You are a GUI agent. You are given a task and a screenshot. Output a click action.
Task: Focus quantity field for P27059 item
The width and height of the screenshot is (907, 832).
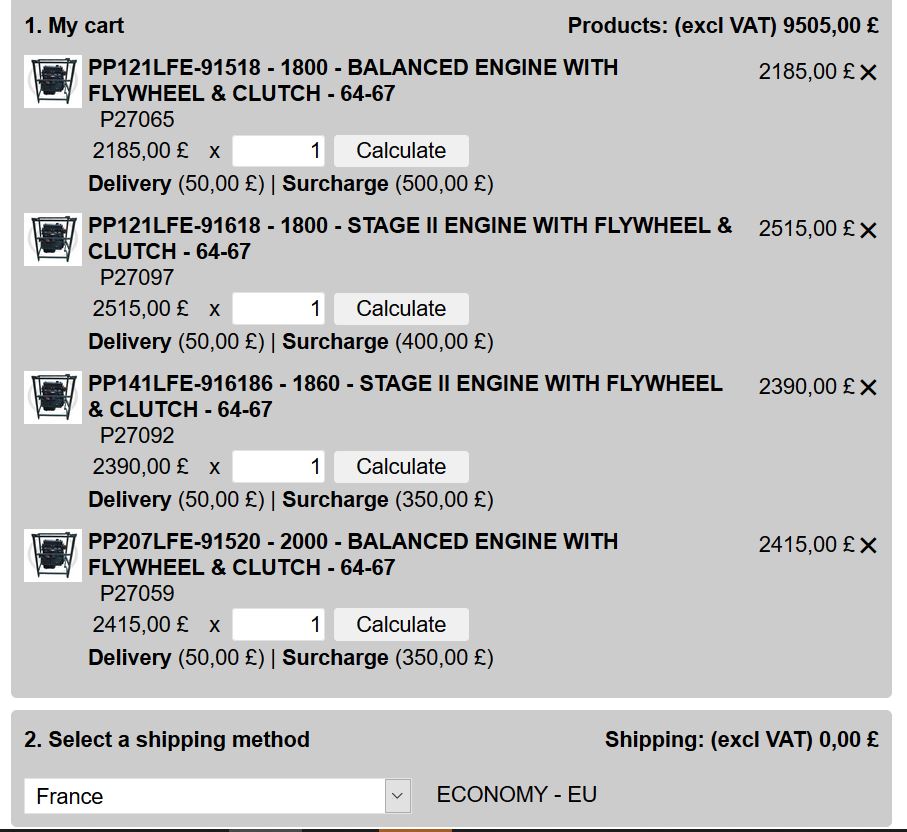click(278, 624)
